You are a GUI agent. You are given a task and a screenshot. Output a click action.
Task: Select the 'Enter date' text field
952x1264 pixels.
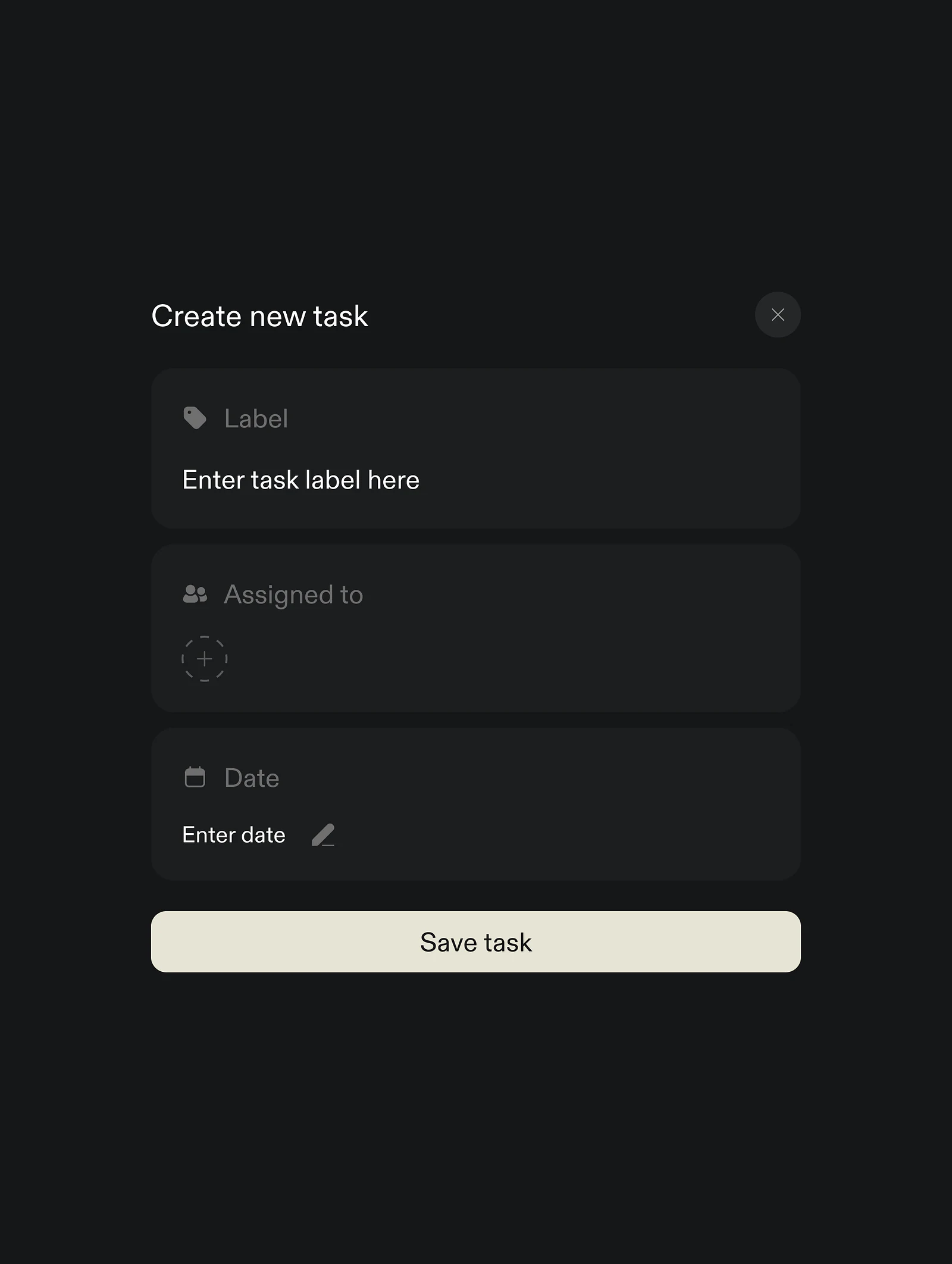coord(234,835)
